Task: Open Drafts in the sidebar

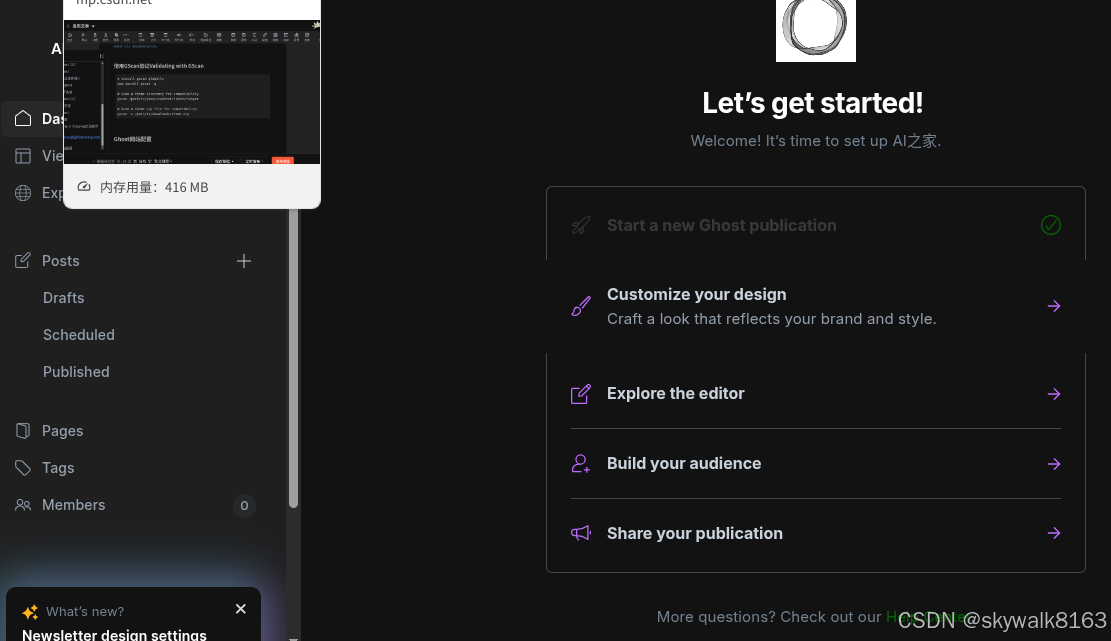Action: coord(64,298)
